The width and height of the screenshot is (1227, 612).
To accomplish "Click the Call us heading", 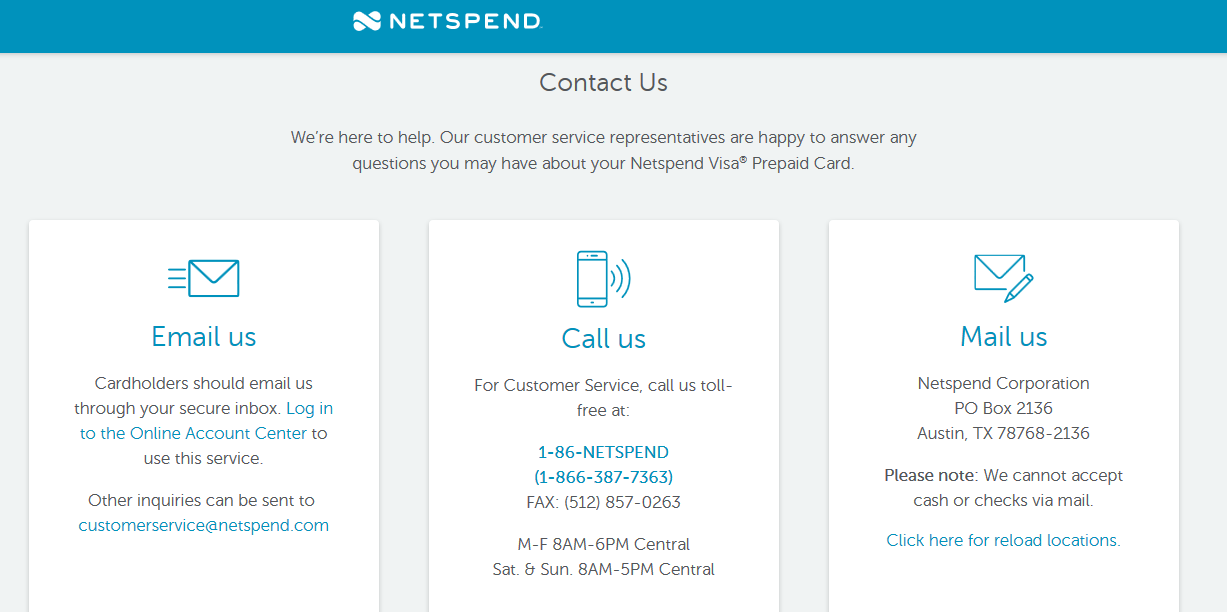I will 604,339.
